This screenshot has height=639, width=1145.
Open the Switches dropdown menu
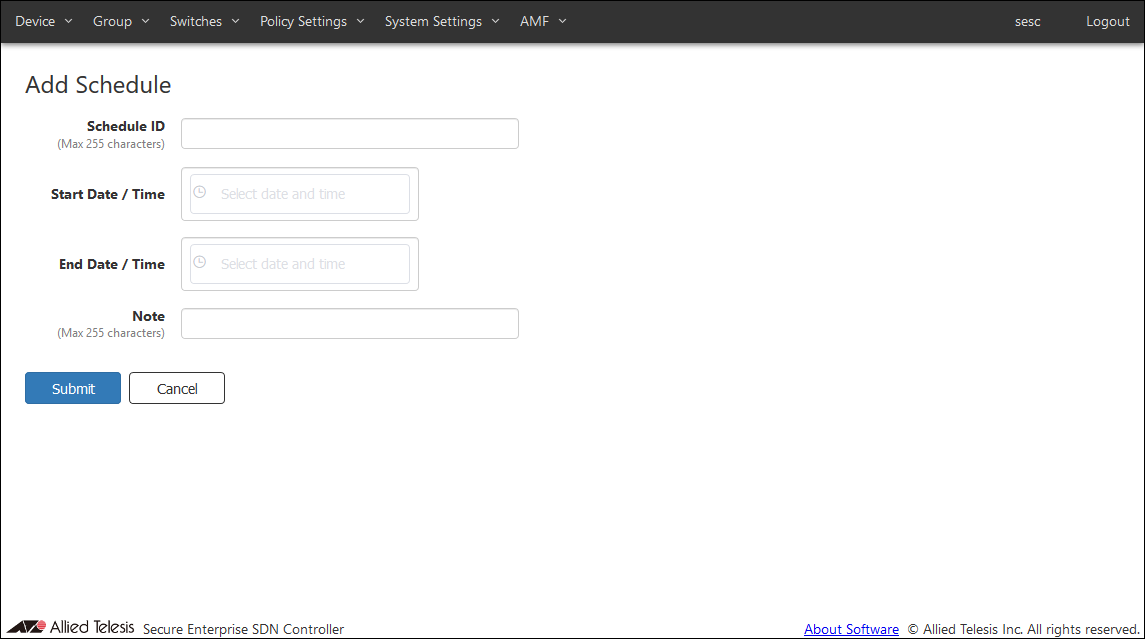coord(205,21)
